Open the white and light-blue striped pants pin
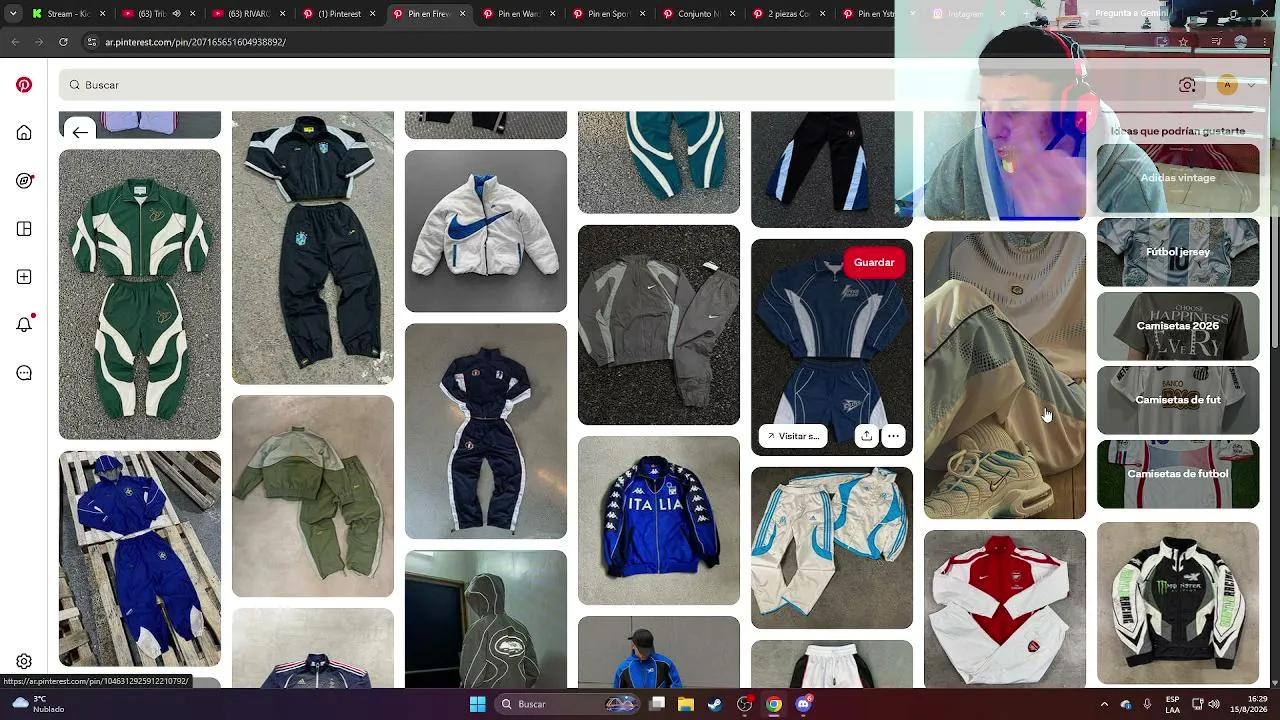Viewport: 1280px width, 720px height. tap(832, 547)
